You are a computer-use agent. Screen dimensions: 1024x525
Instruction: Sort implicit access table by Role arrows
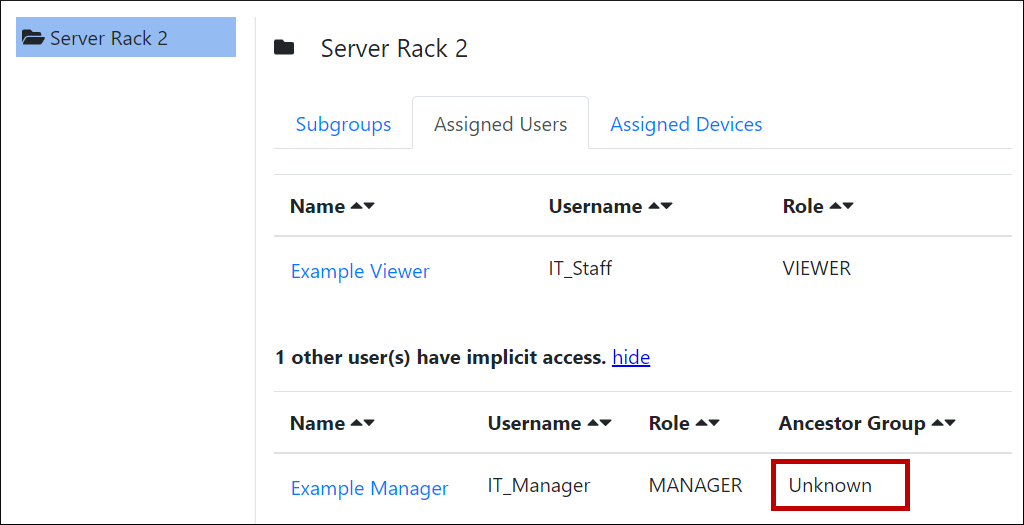[x=707, y=424]
